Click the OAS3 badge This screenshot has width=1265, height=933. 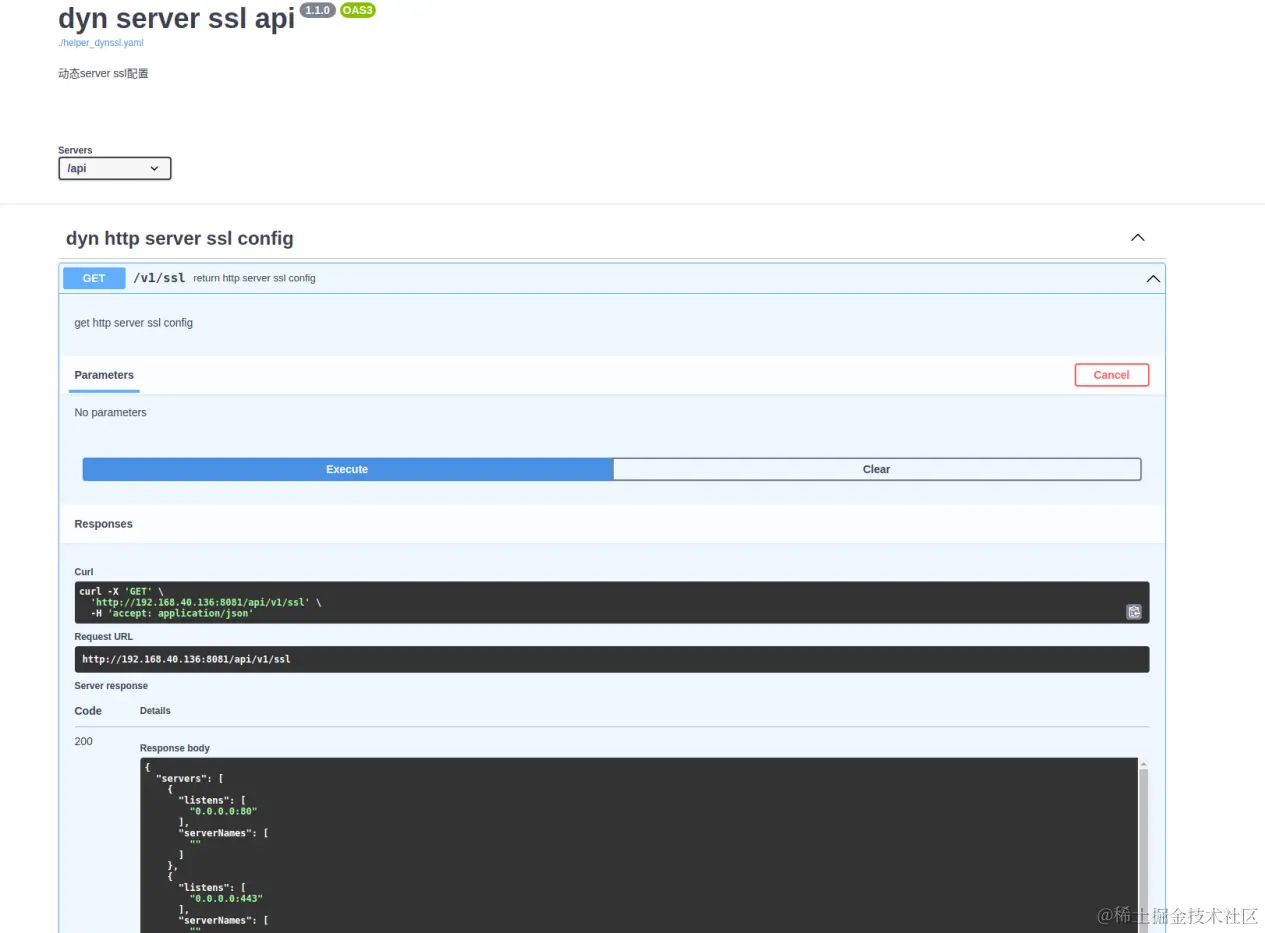(358, 10)
